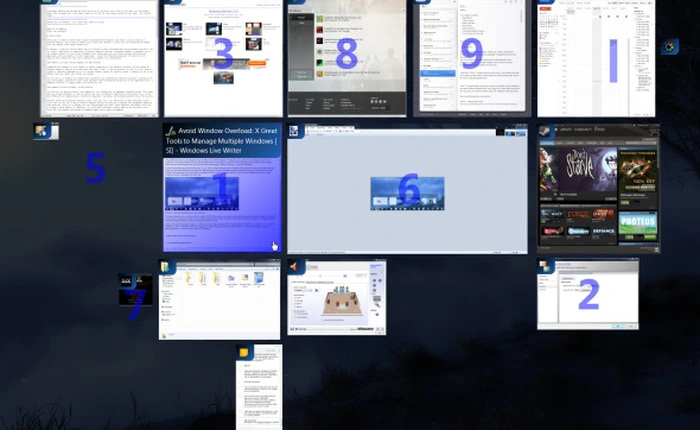The width and height of the screenshot is (700, 430).
Task: Select window 3 showing web page thumbnails
Action: pyautogui.click(x=223, y=58)
